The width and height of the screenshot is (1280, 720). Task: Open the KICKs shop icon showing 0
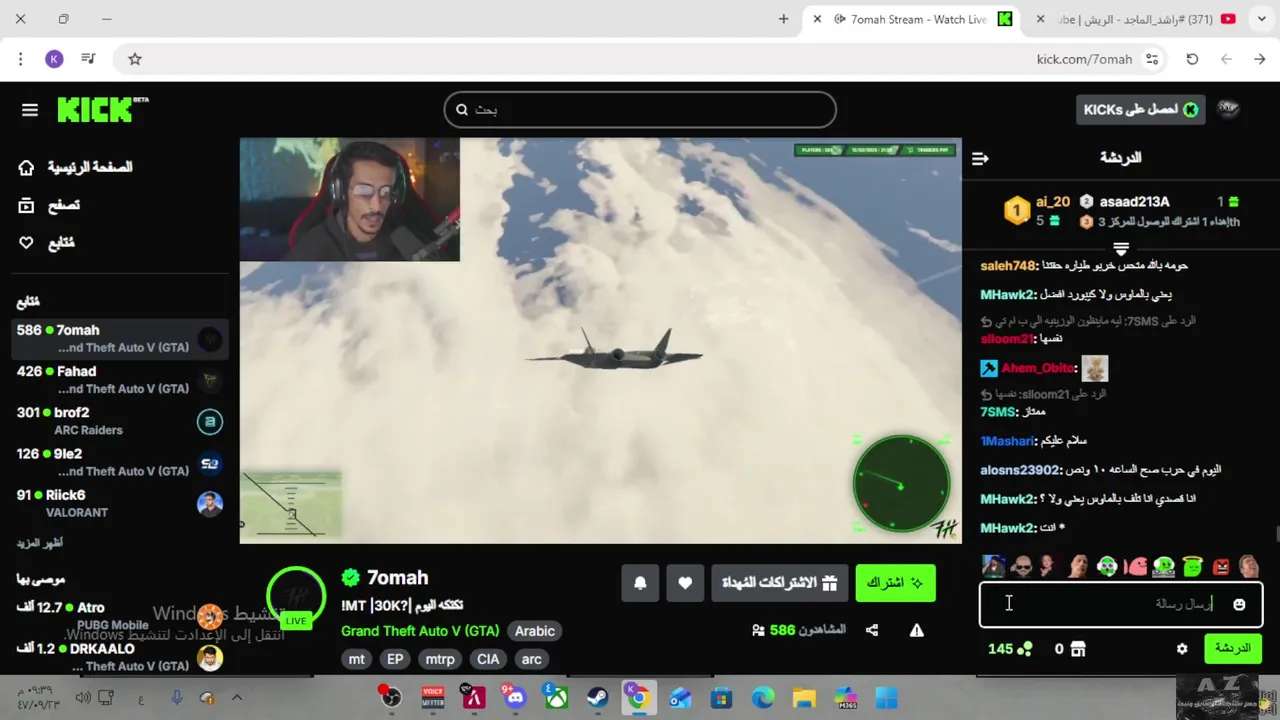[x=1070, y=649]
